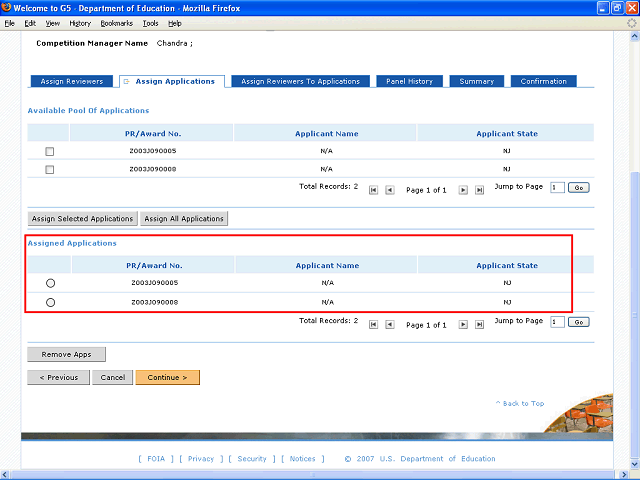
Task: Go to previous page in Available Pool pagination
Action: pyautogui.click(x=390, y=189)
